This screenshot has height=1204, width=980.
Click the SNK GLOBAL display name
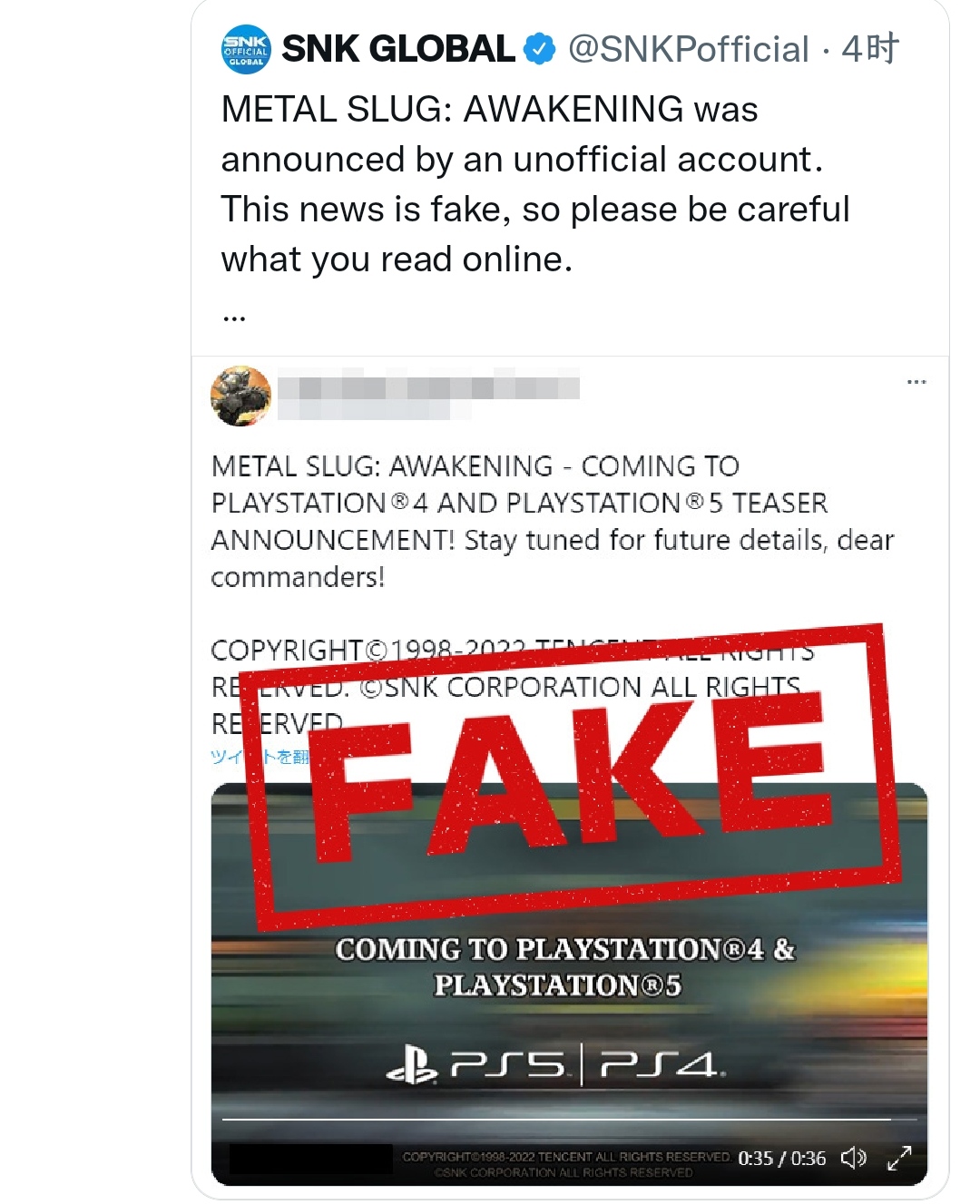pos(398,49)
